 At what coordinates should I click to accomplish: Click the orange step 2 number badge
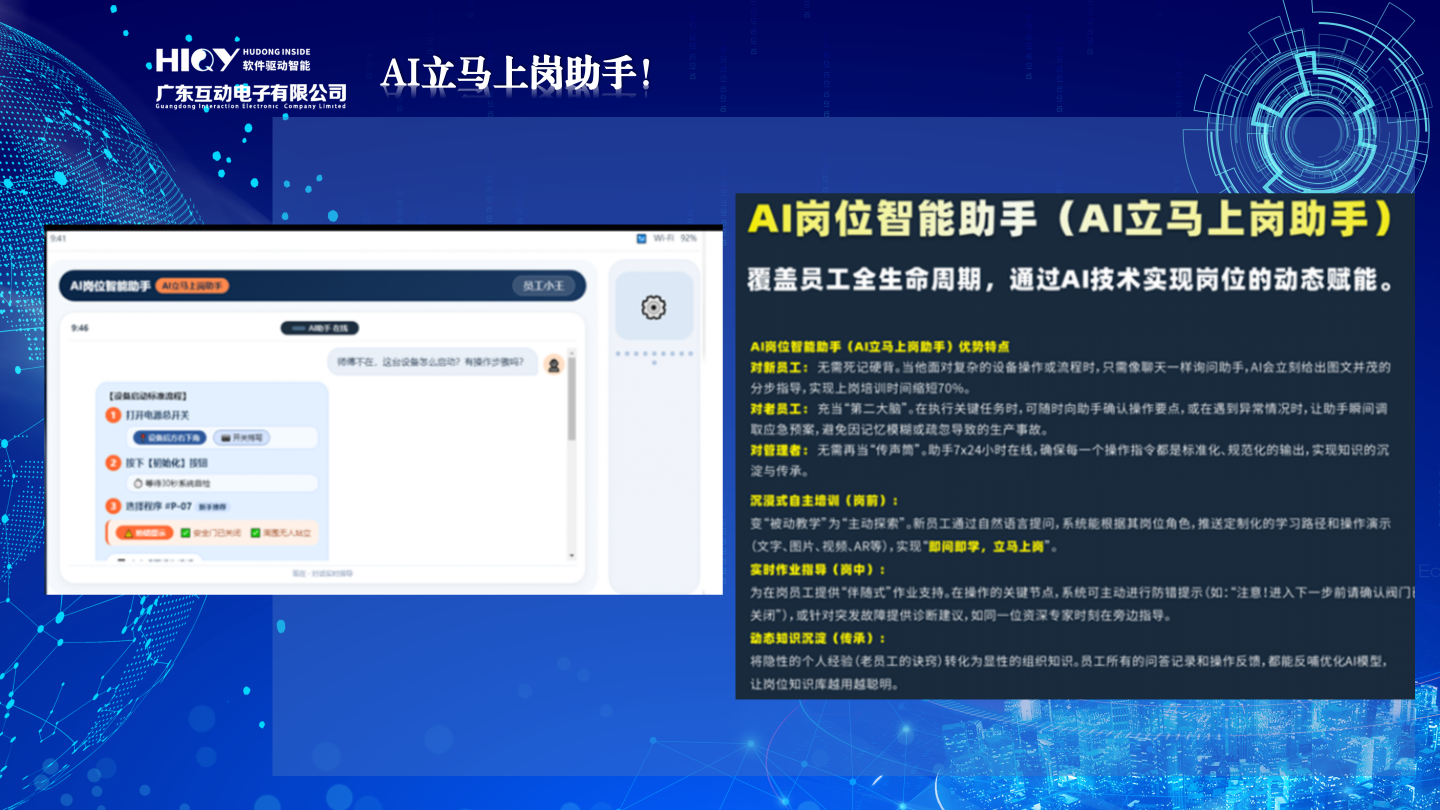coord(113,463)
